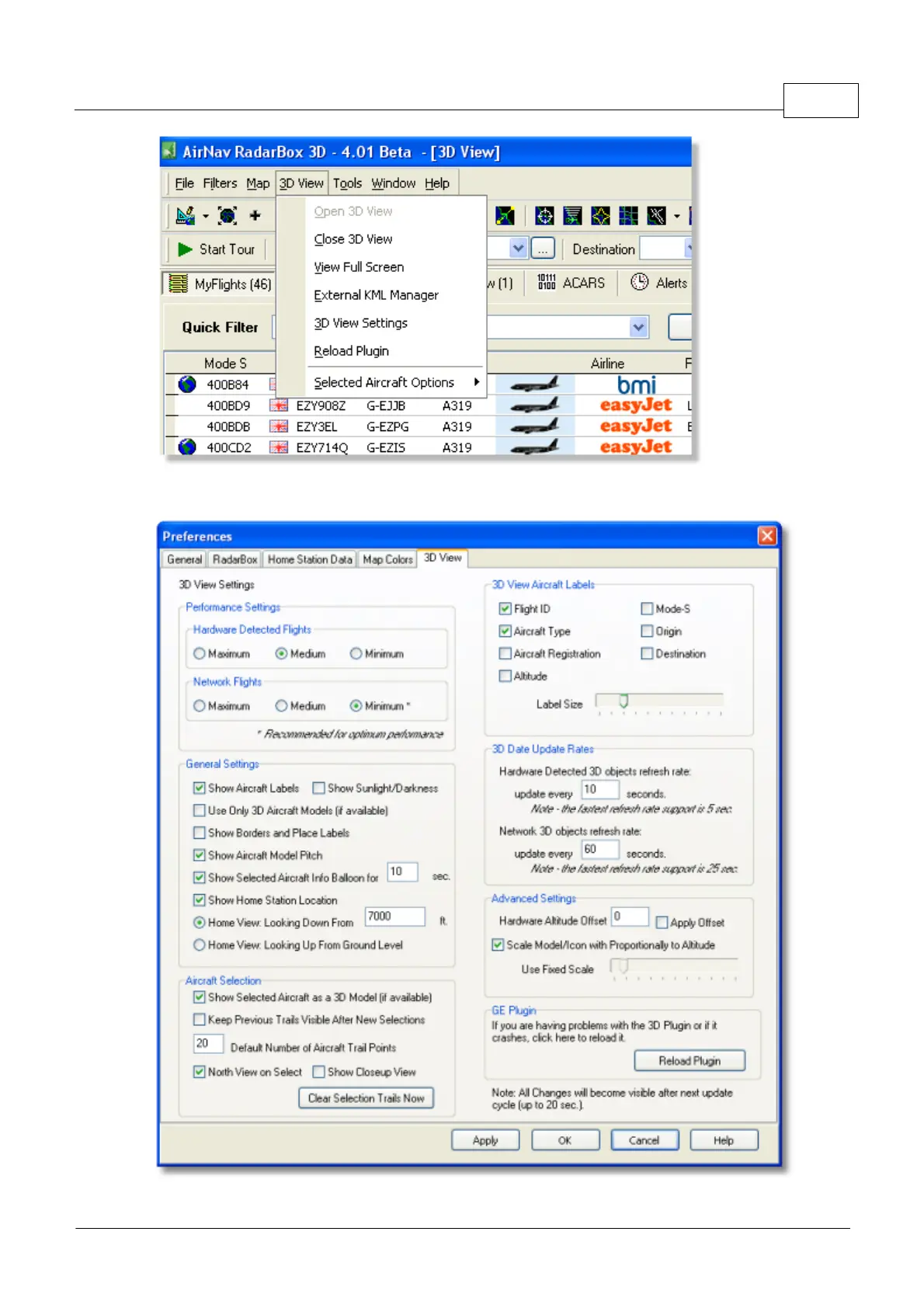Click aircraft silhouette in bmi row
The height and width of the screenshot is (1308, 924).
[534, 384]
